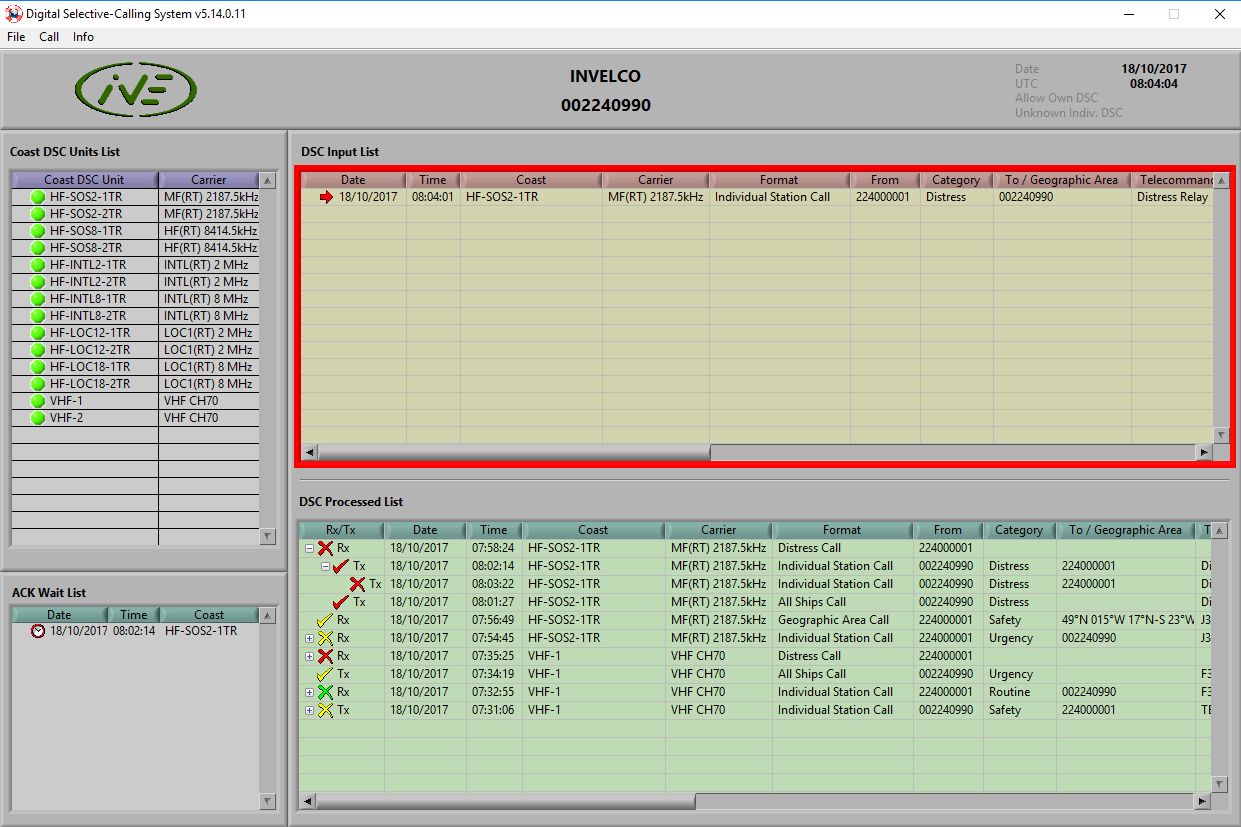Image resolution: width=1241 pixels, height=827 pixels.
Task: Click the green status LED for HF-INTL2-1TR
Action: 38,265
